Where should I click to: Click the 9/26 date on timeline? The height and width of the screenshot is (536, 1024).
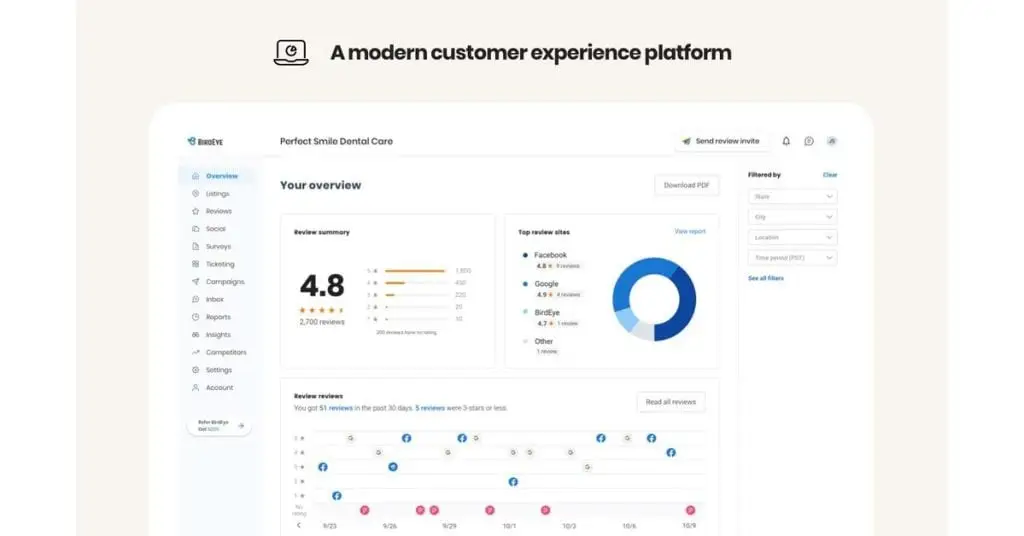pos(390,526)
